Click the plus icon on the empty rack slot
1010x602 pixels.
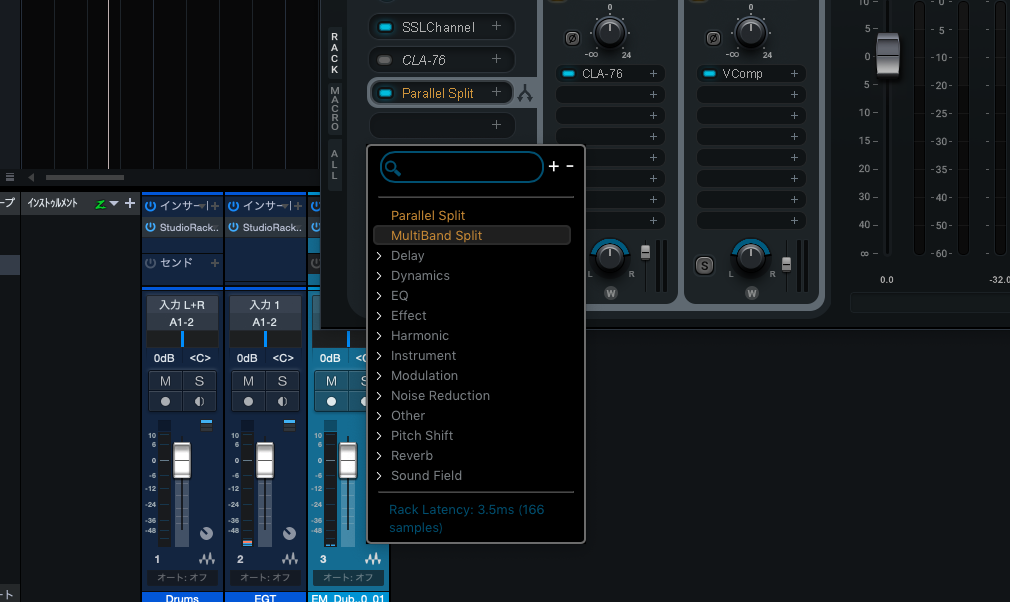click(x=496, y=125)
